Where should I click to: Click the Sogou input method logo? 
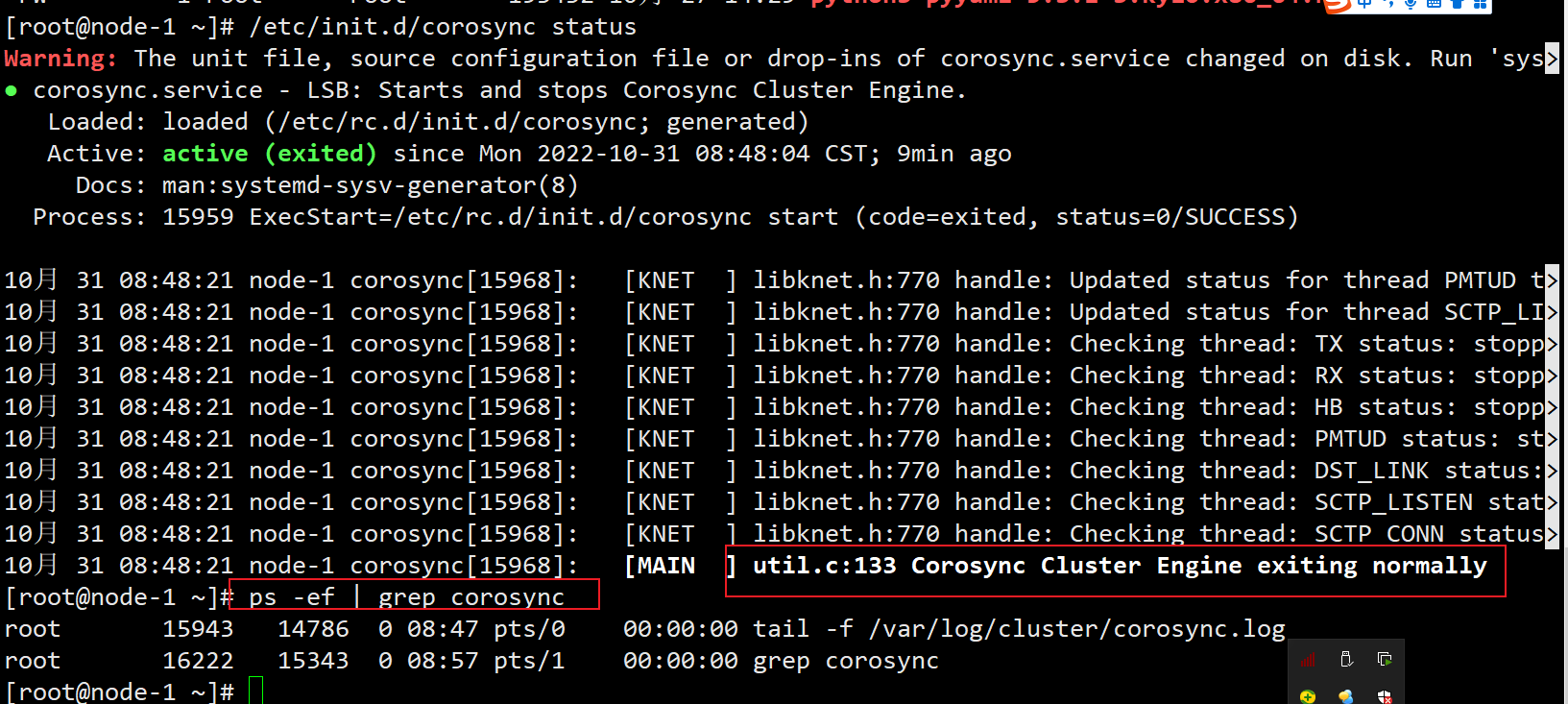[x=1338, y=5]
